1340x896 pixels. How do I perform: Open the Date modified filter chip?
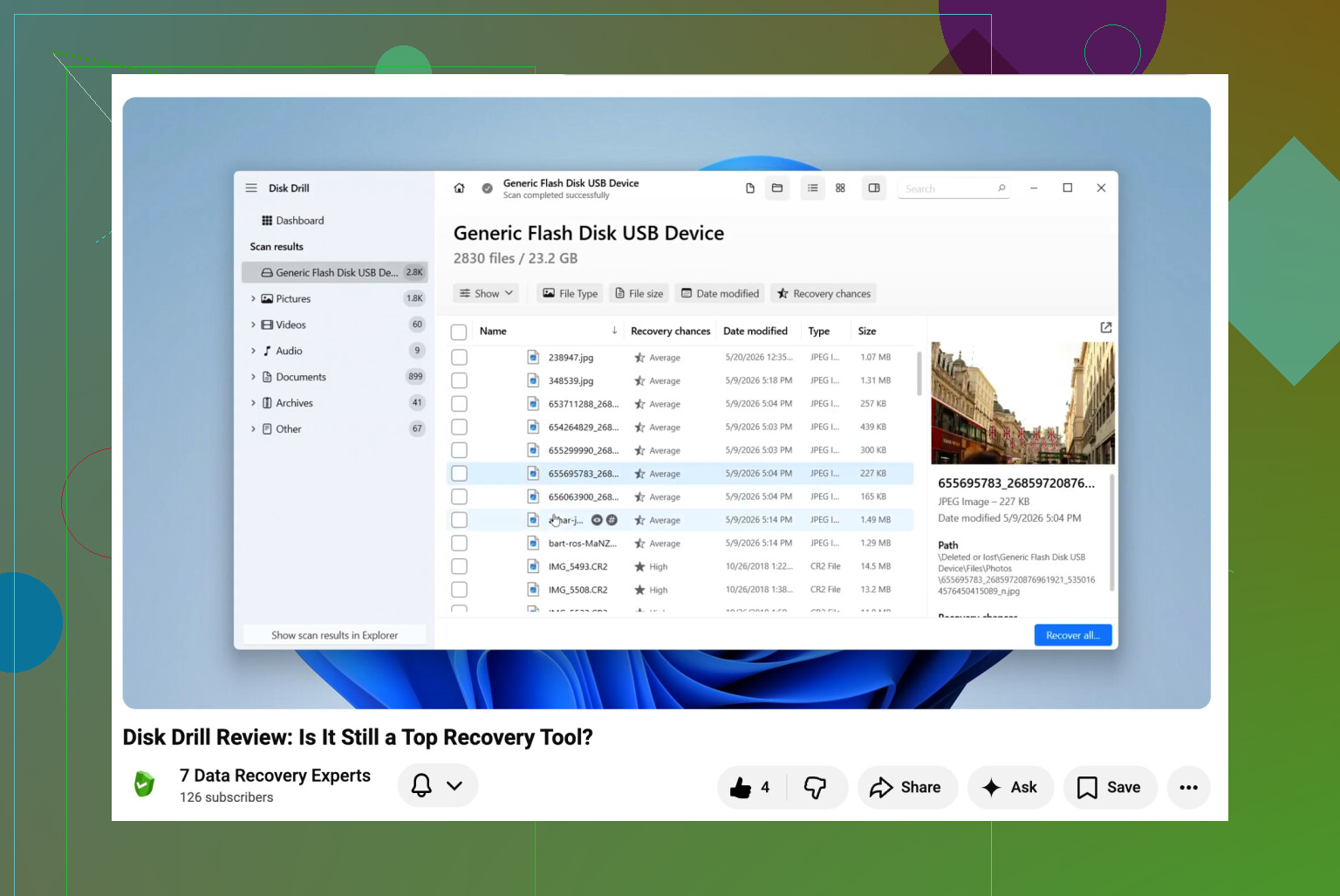tap(720, 293)
